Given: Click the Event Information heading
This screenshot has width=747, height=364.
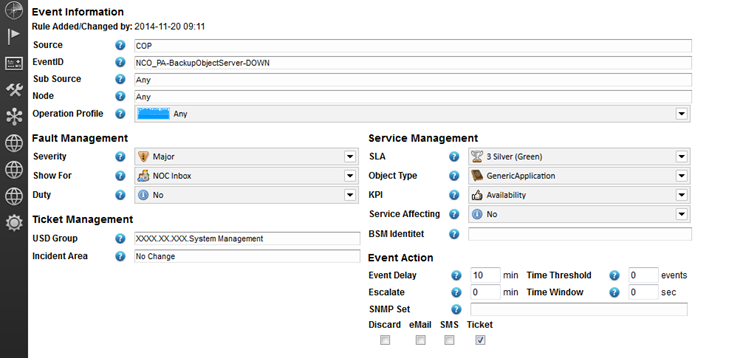Looking at the screenshot, I should 78,12.
